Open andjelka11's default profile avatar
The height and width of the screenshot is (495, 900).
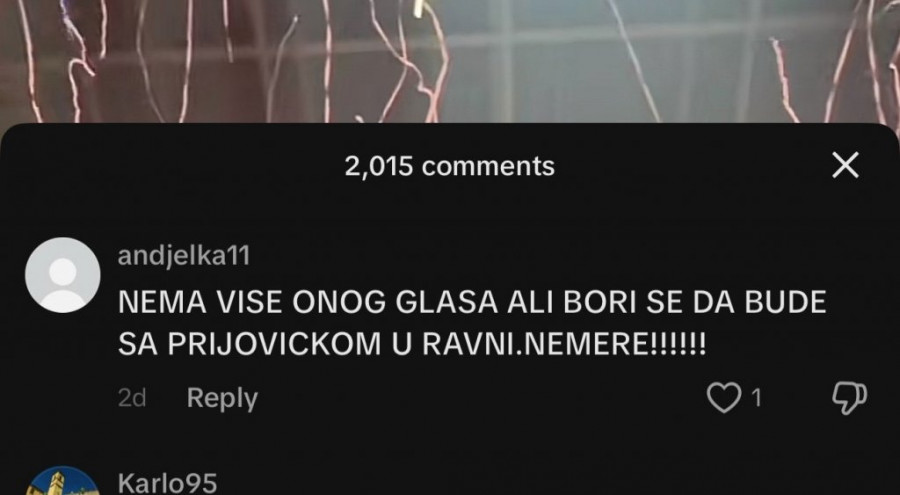pos(63,274)
